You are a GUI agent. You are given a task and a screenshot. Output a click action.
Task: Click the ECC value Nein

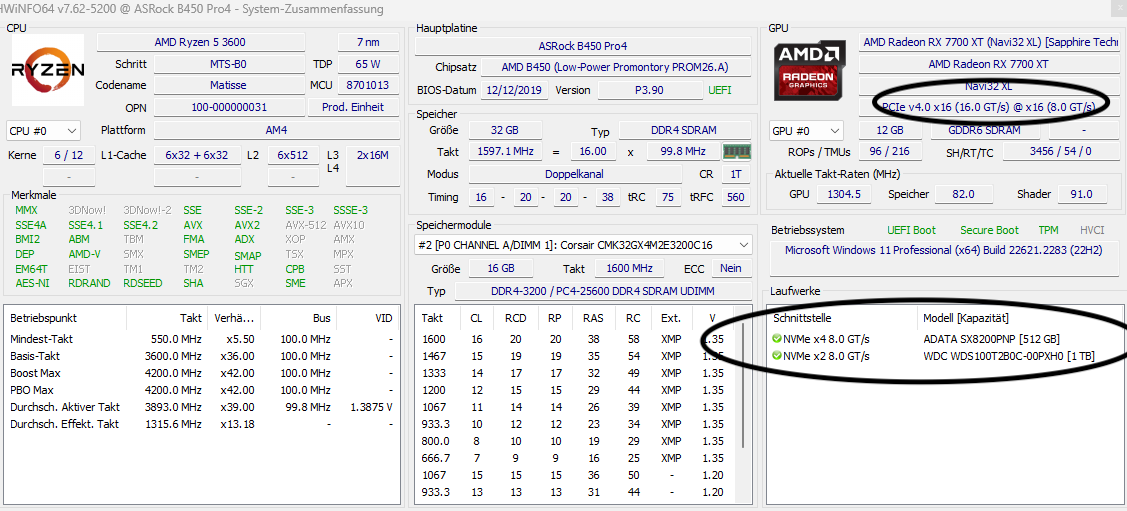tap(732, 268)
